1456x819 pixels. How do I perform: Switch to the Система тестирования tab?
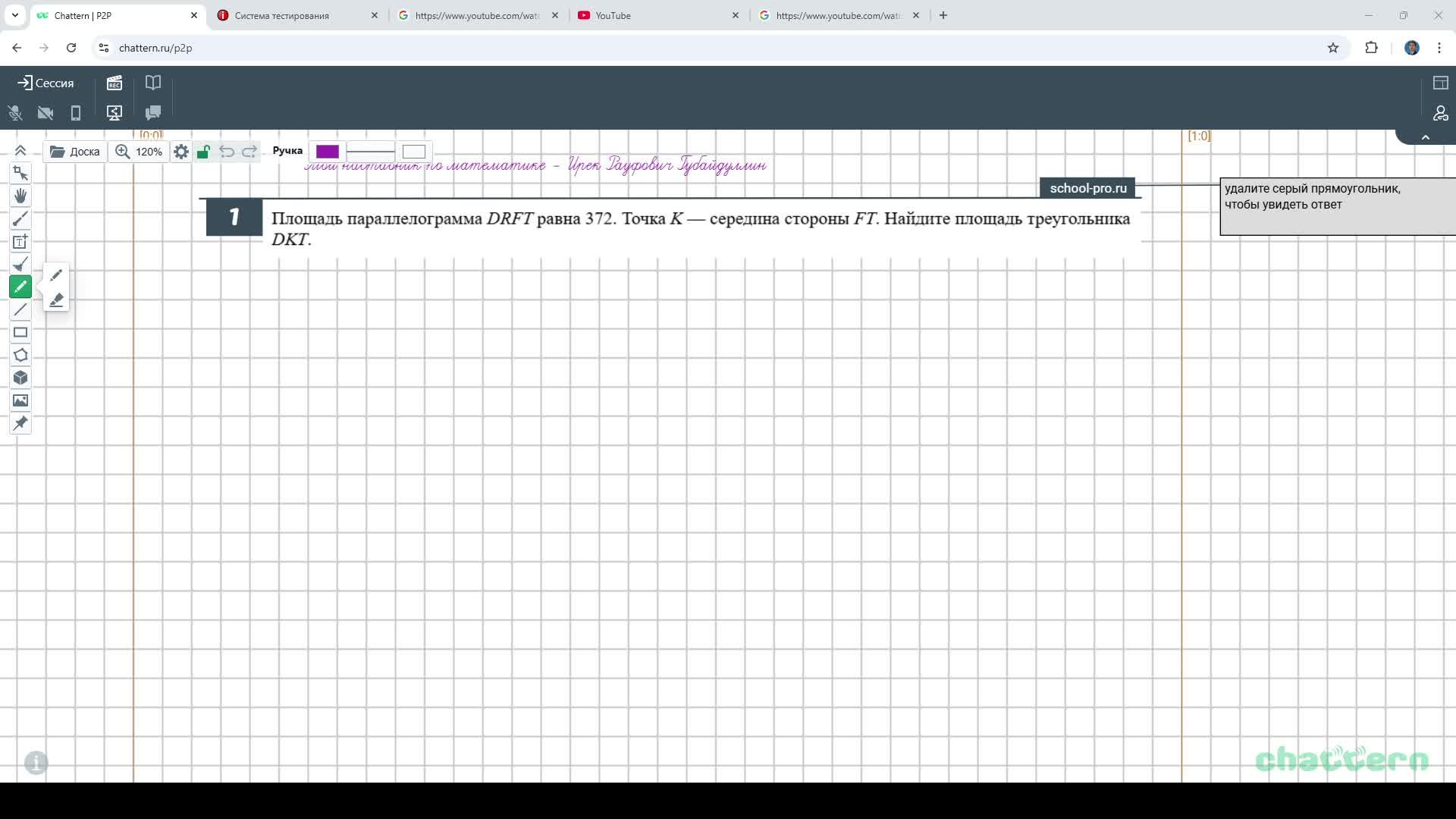click(x=298, y=15)
